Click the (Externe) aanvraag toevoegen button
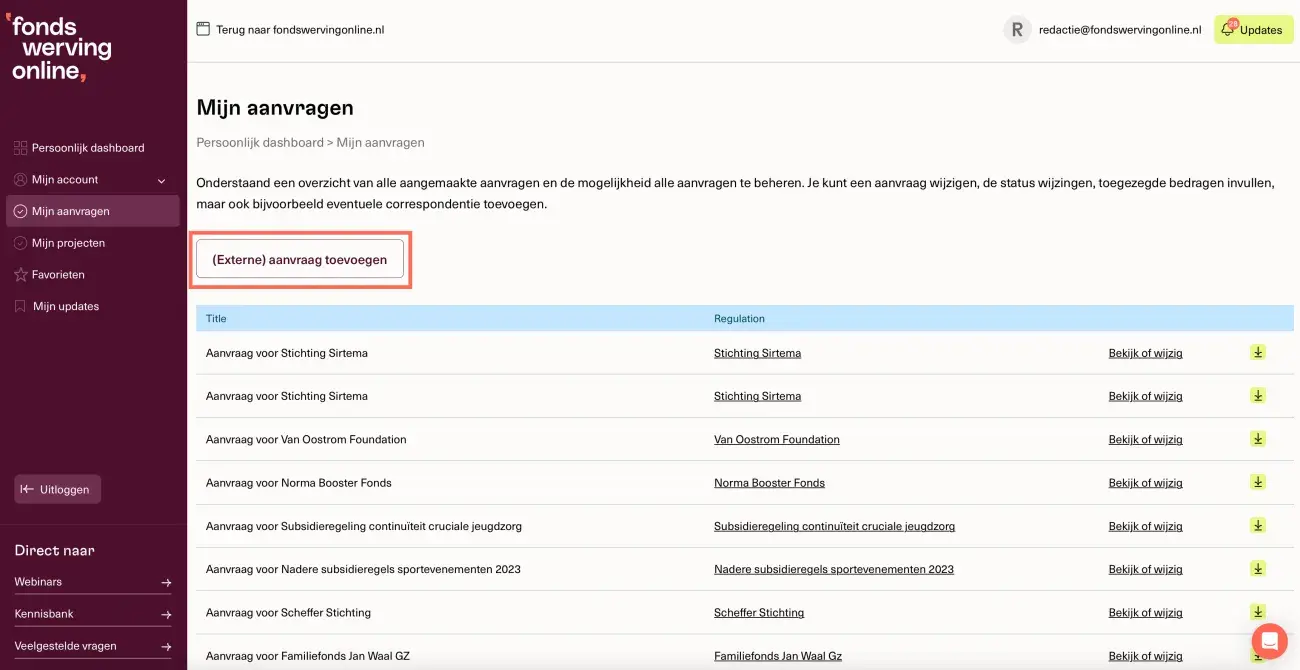 click(x=300, y=258)
